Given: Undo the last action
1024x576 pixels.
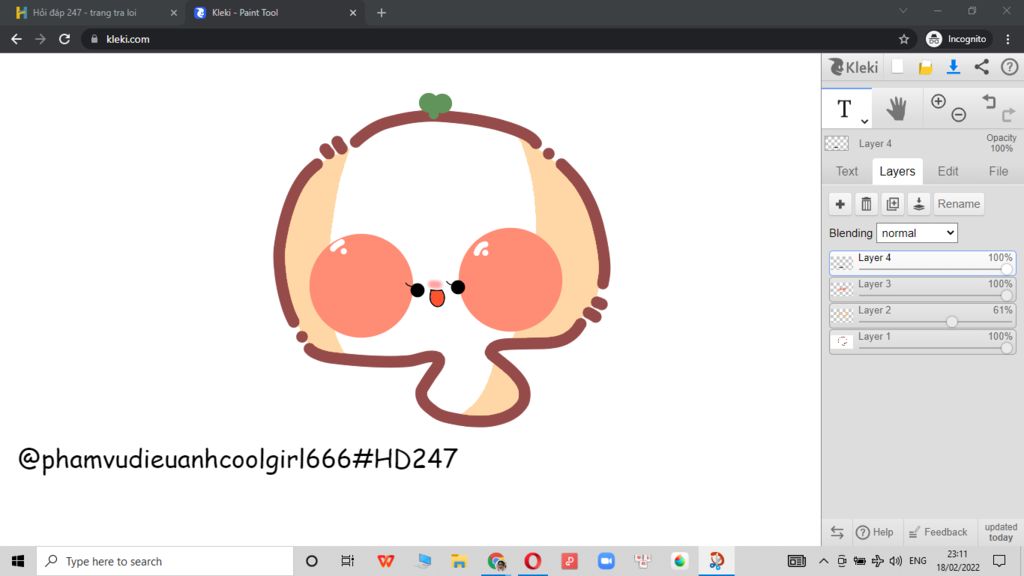Looking at the screenshot, I should click(989, 101).
